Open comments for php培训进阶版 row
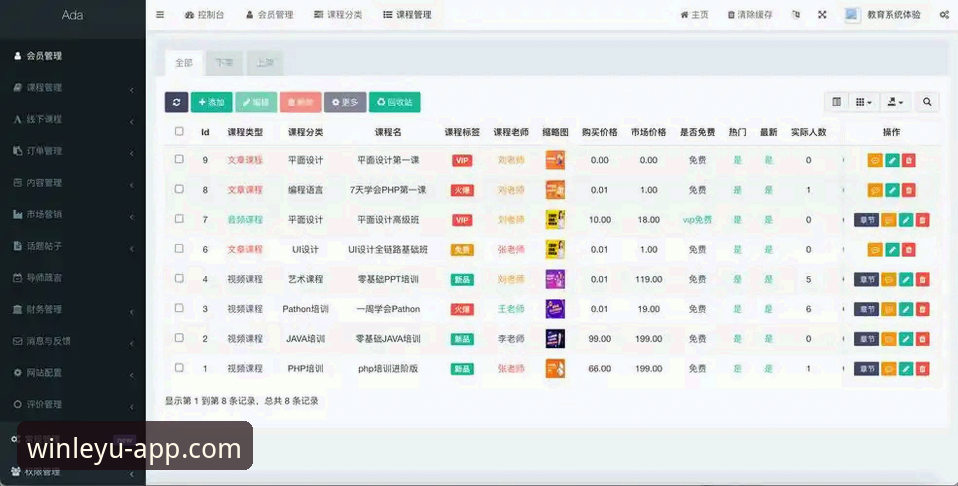The width and height of the screenshot is (958, 486). pos(888,369)
